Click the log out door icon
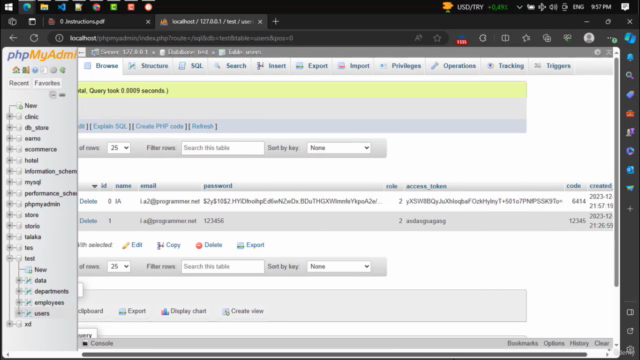640x360 pixels. click(x=26, y=70)
